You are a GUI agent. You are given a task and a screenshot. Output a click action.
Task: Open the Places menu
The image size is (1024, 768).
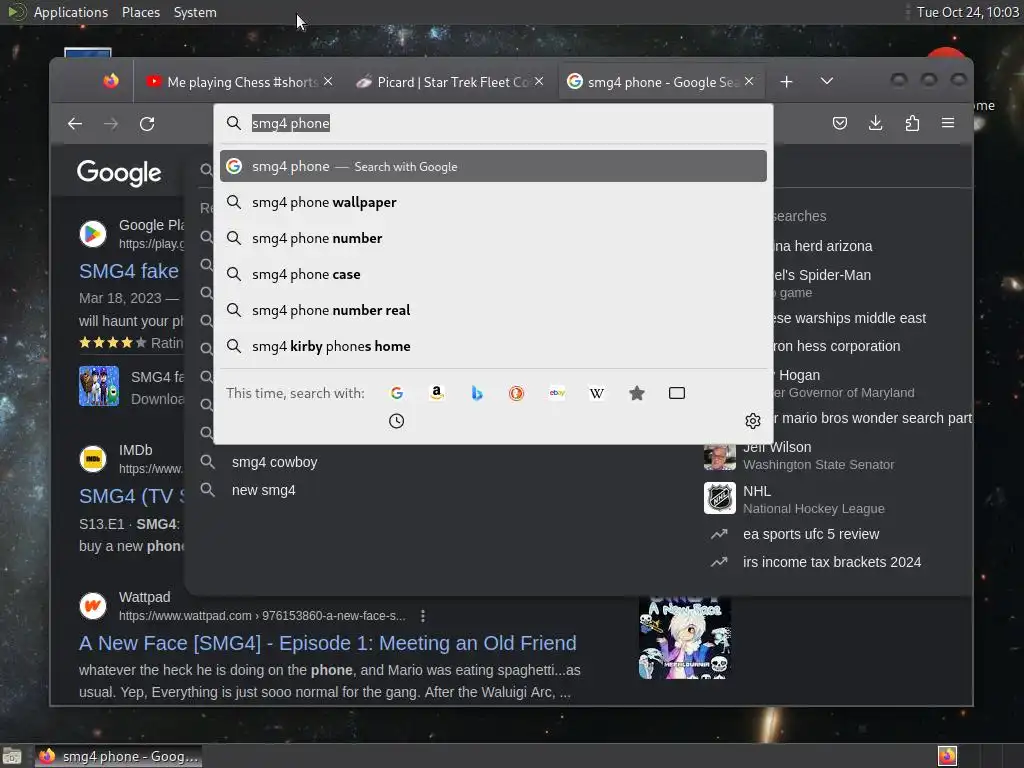[141, 12]
